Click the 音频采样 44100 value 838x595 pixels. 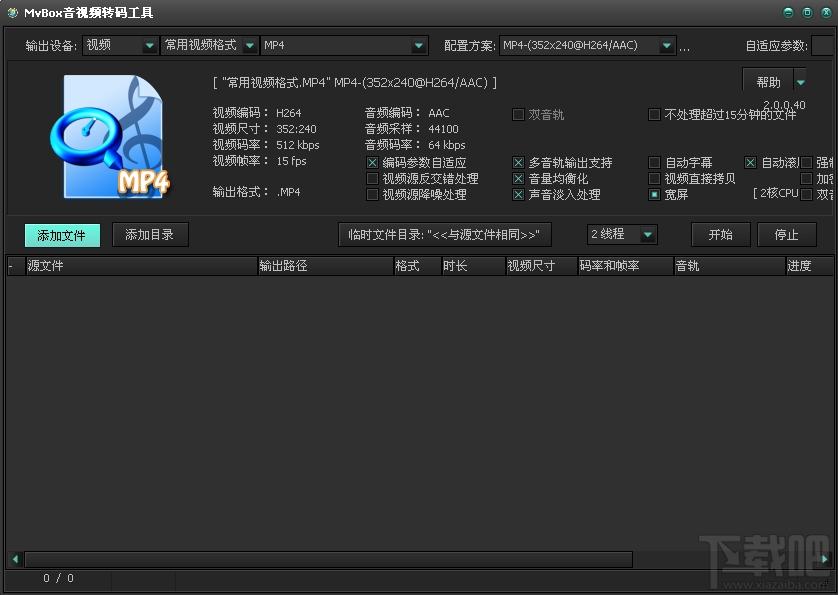tap(443, 129)
